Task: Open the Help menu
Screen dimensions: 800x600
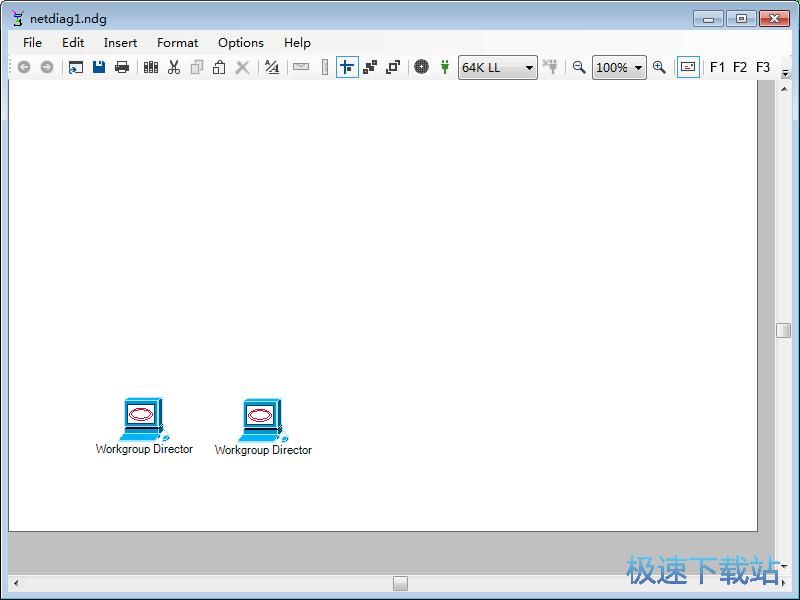Action: point(297,43)
